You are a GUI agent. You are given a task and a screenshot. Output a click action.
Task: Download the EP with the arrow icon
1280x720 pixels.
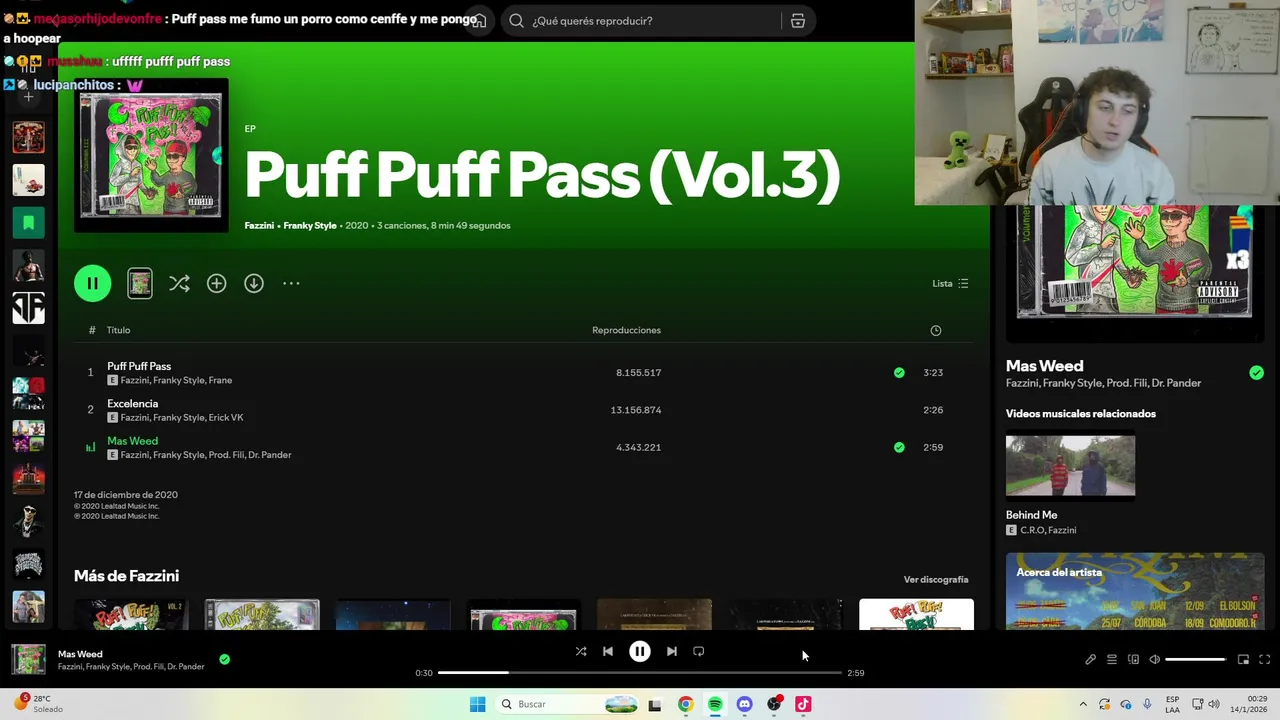[254, 284]
